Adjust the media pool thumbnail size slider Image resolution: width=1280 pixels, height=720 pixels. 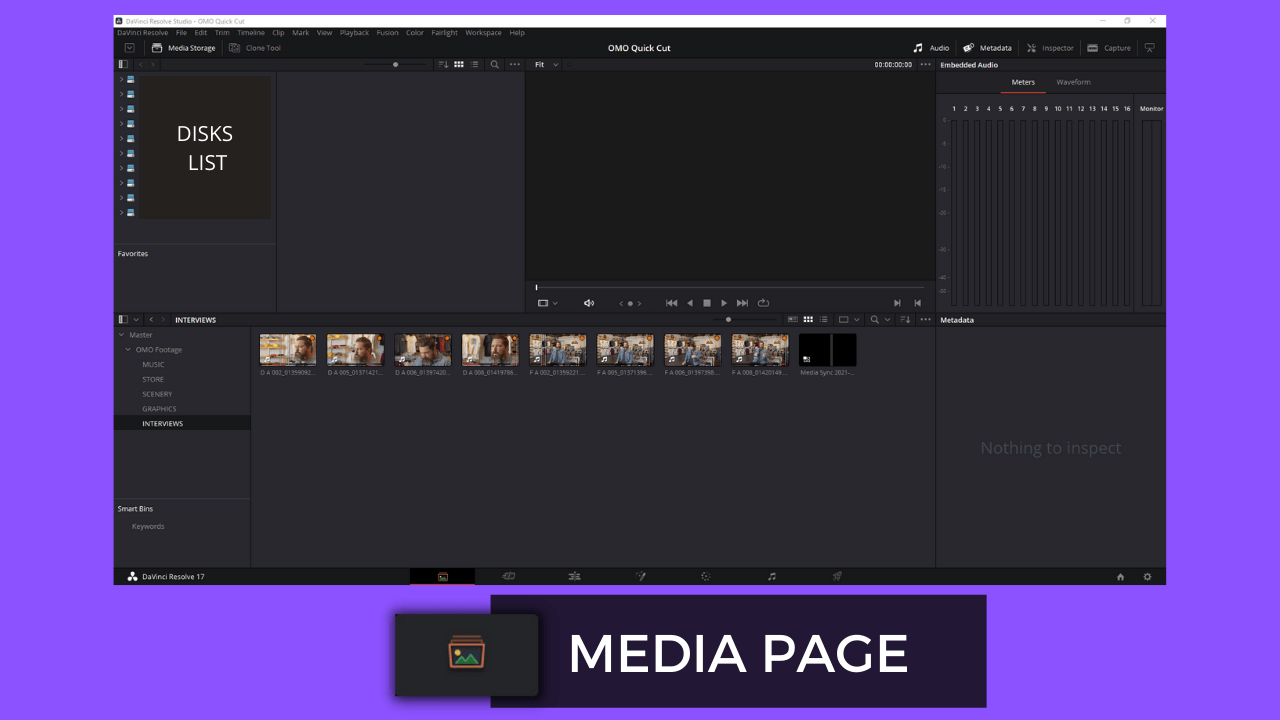click(x=728, y=319)
